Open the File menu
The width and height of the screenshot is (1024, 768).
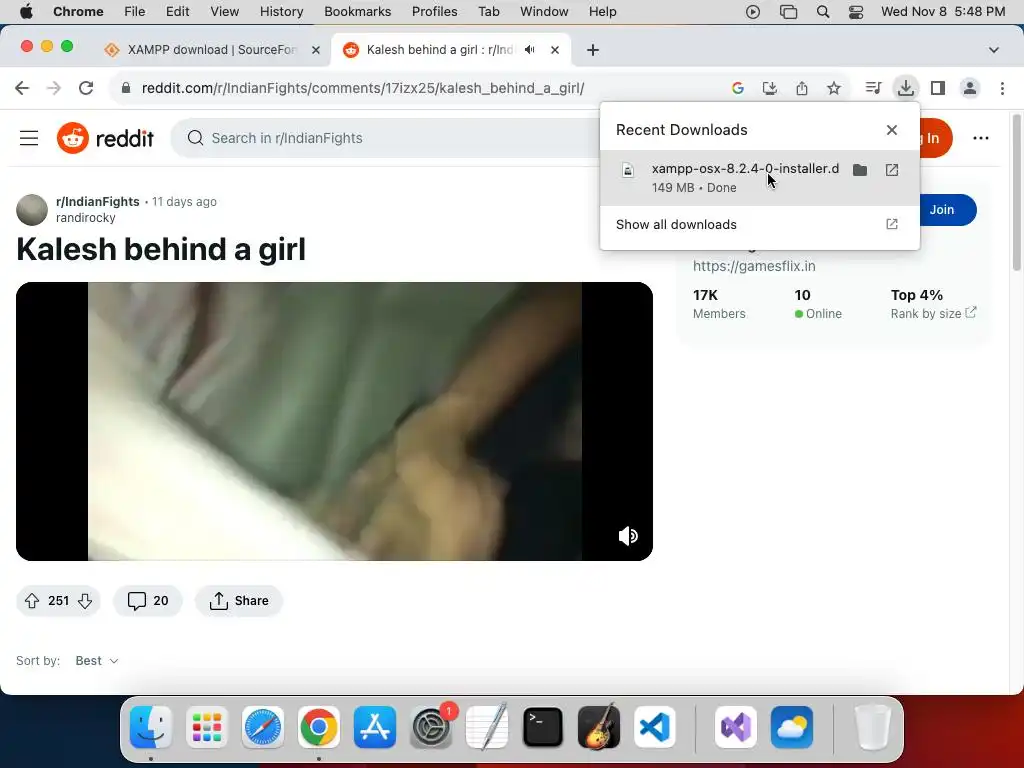pyautogui.click(x=135, y=12)
